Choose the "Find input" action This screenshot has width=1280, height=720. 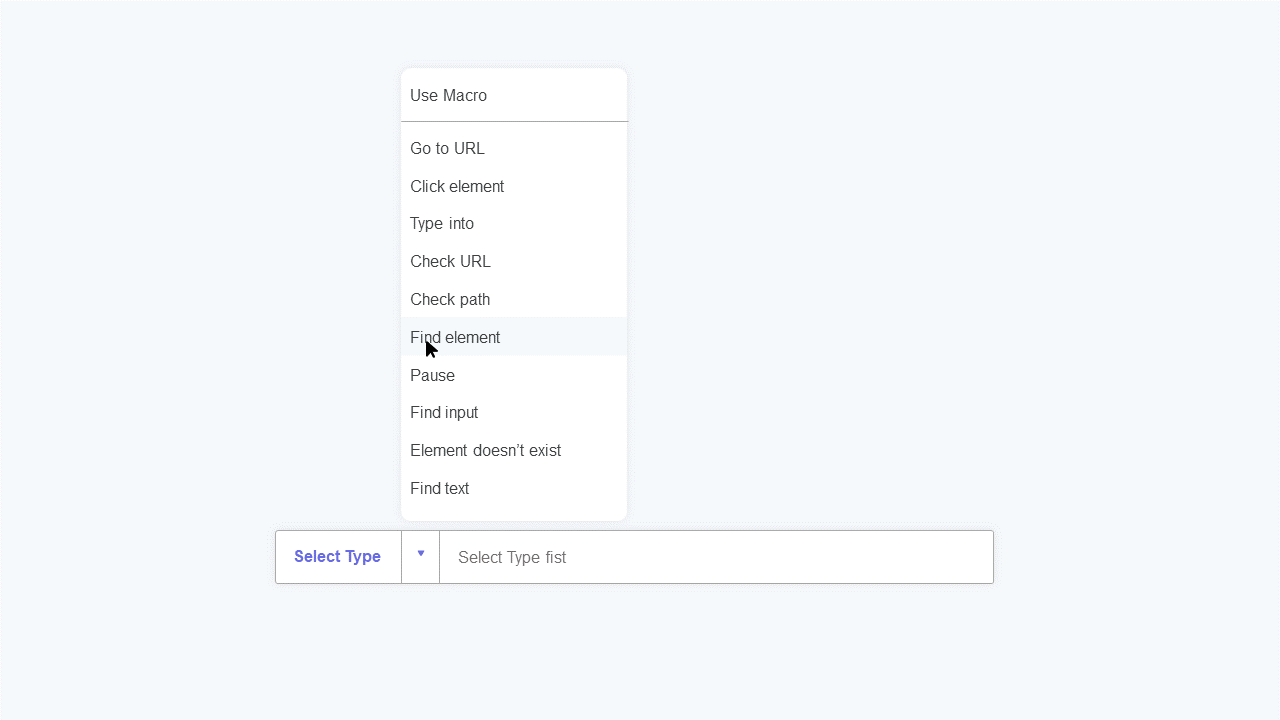click(444, 412)
